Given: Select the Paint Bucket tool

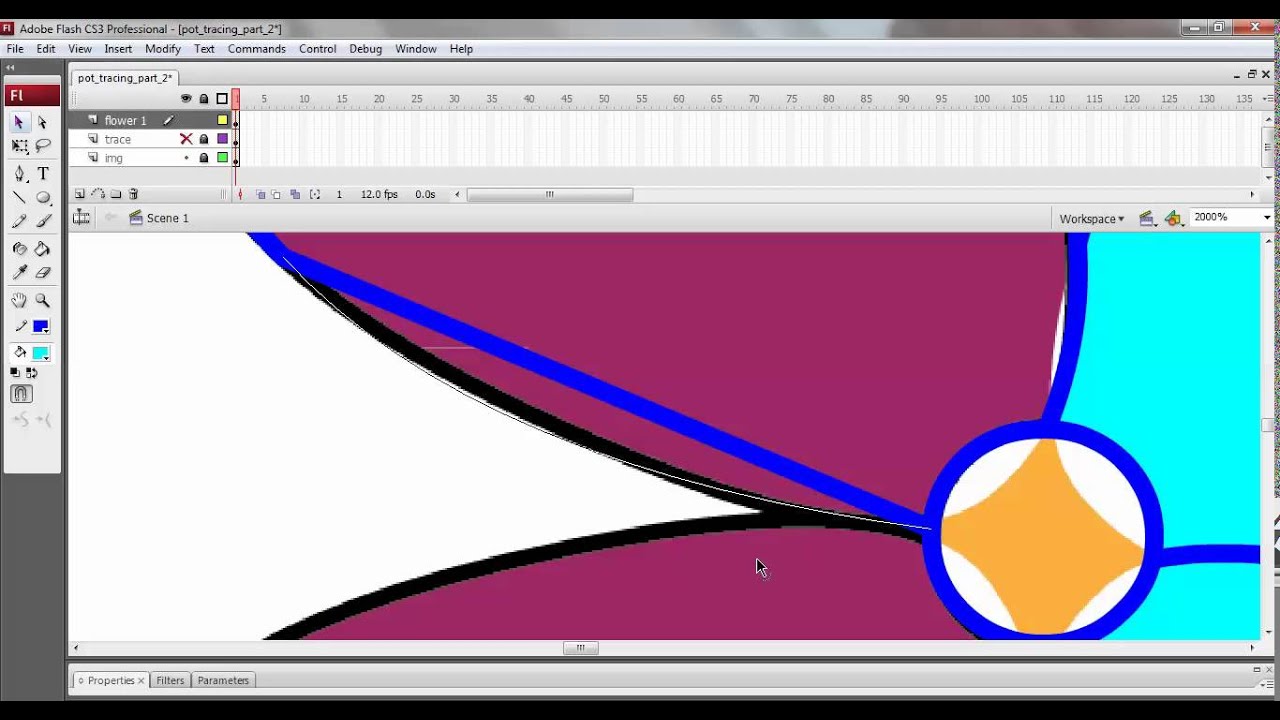Looking at the screenshot, I should [x=43, y=248].
